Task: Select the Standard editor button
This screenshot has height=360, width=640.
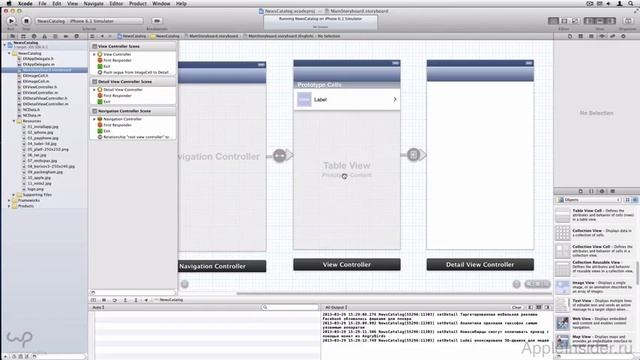Action: (553, 21)
